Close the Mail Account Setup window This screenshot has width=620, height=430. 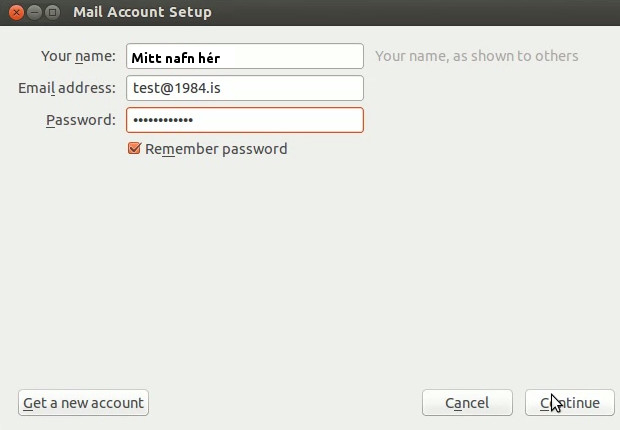pos(17,12)
